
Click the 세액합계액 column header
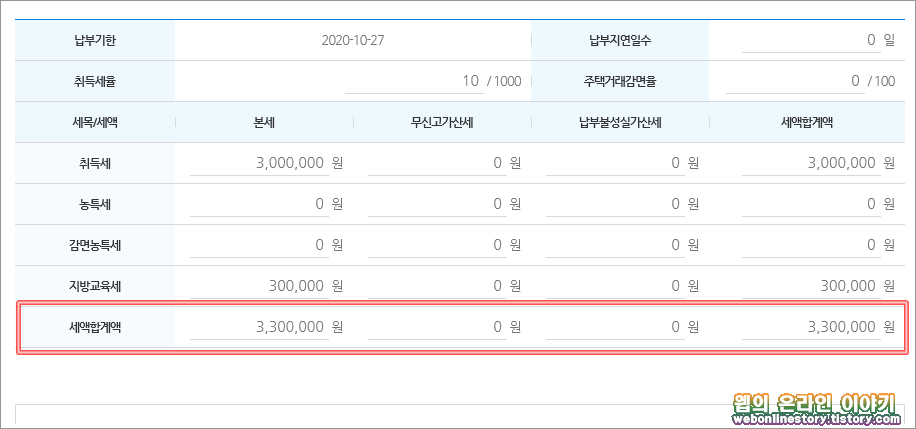[806, 122]
